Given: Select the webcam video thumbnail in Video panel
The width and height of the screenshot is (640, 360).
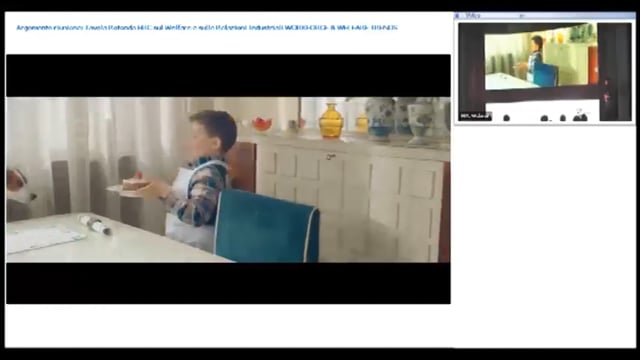Looking at the screenshot, I should click(x=544, y=72).
